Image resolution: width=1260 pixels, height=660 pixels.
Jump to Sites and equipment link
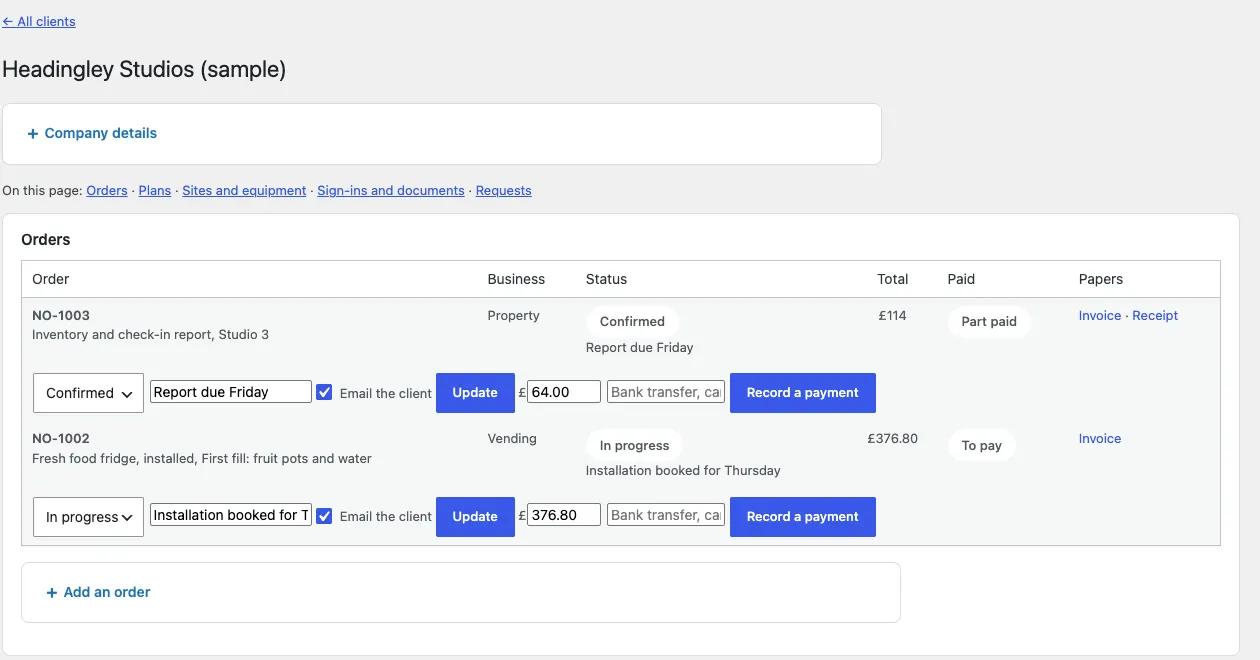click(244, 190)
